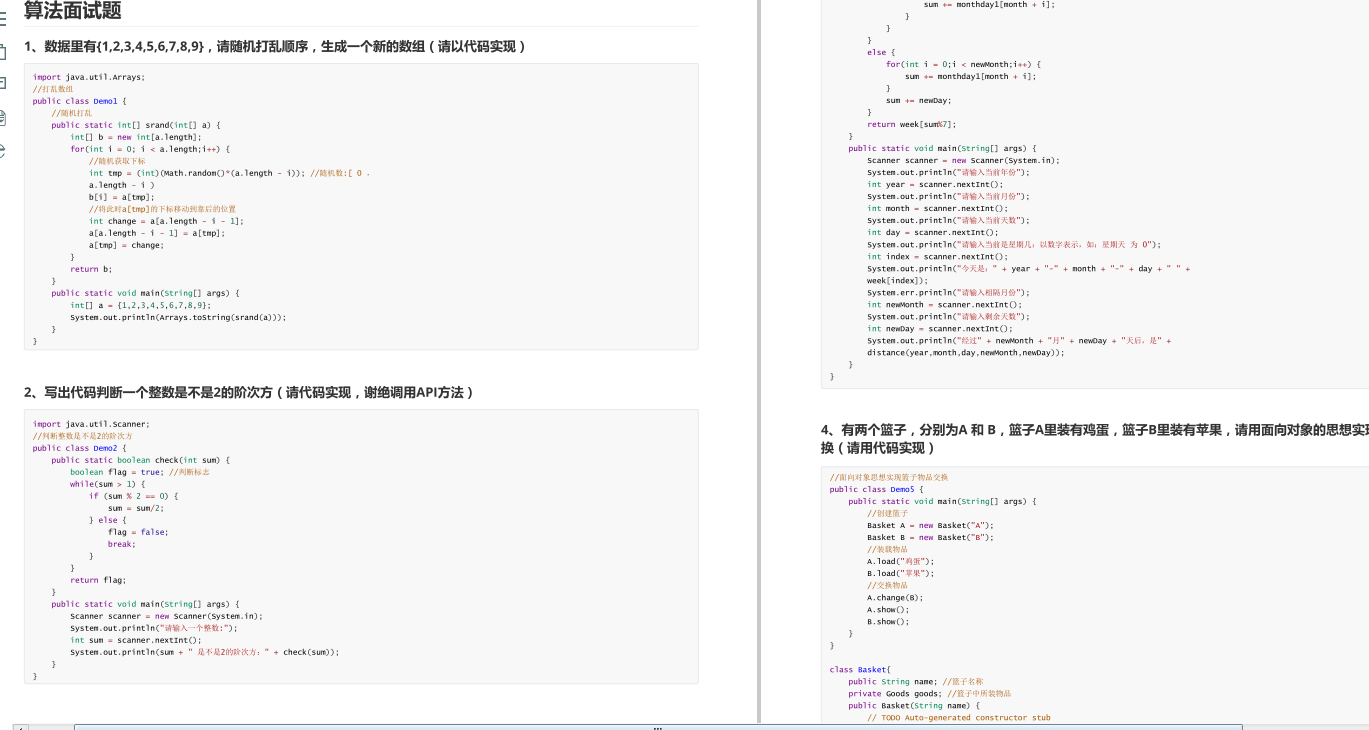1369x730 pixels.
Task: Click the comment "//随机获取下标"
Action: [x=117, y=161]
